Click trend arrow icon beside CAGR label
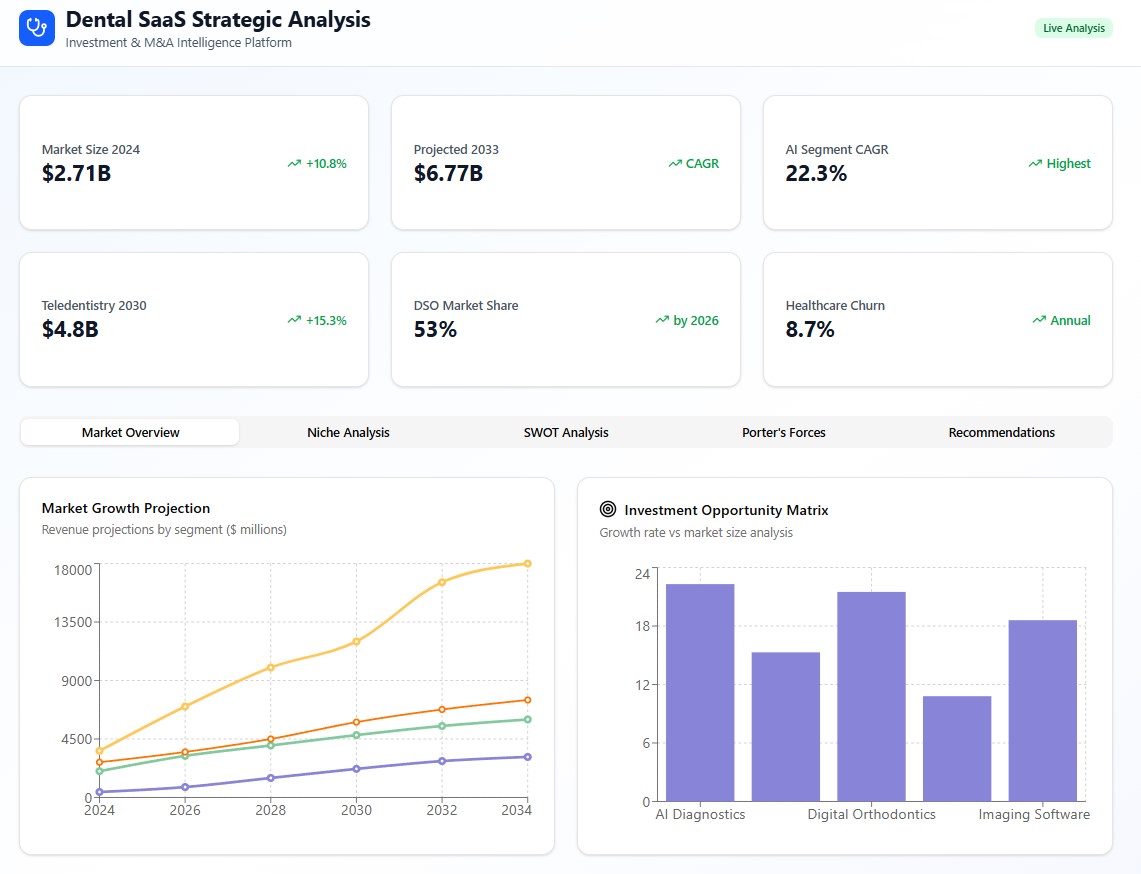Image resolution: width=1141 pixels, height=874 pixels. pyautogui.click(x=675, y=164)
